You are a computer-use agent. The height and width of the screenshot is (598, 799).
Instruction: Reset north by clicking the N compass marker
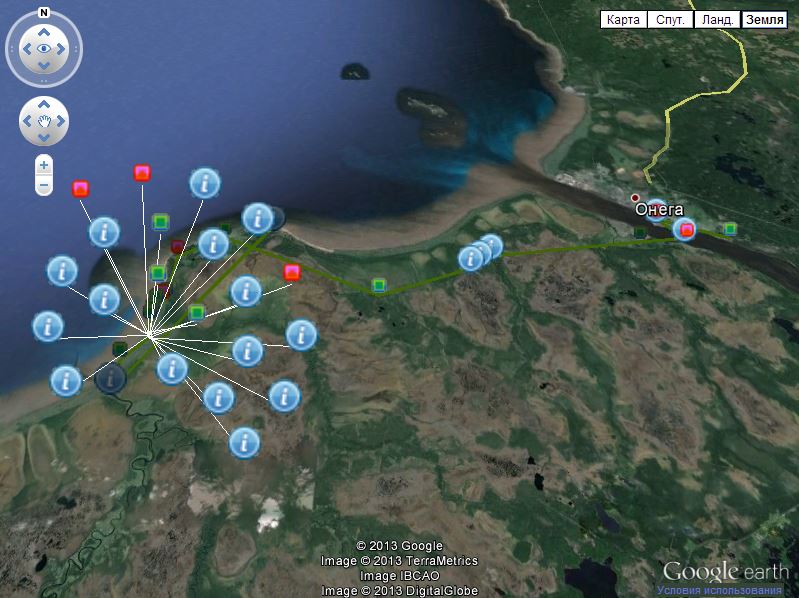[x=44, y=14]
